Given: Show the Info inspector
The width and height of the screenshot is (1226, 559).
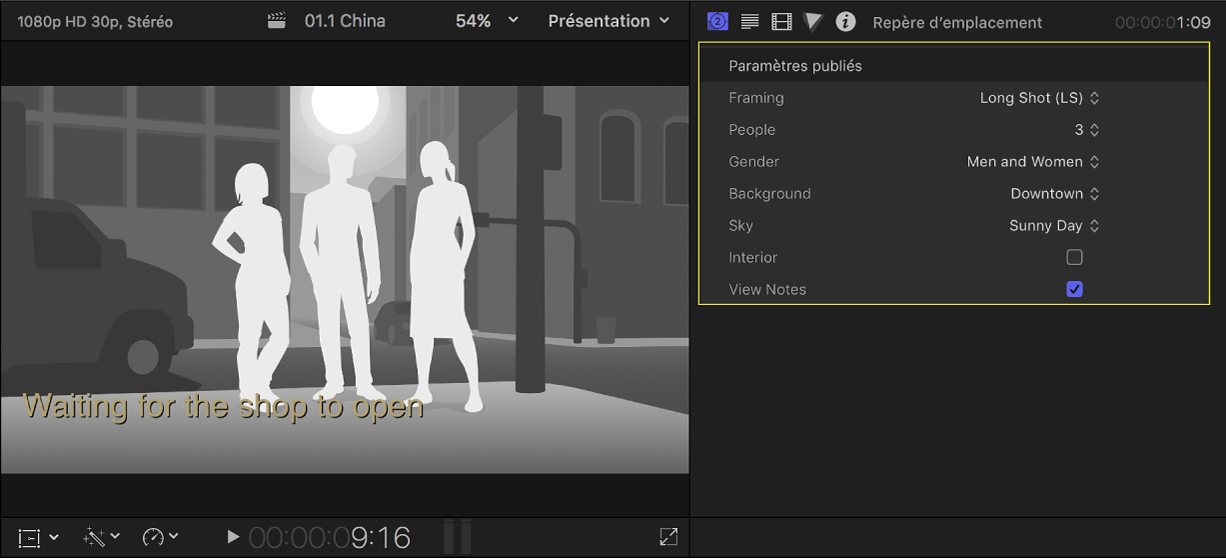Looking at the screenshot, I should (x=846, y=21).
